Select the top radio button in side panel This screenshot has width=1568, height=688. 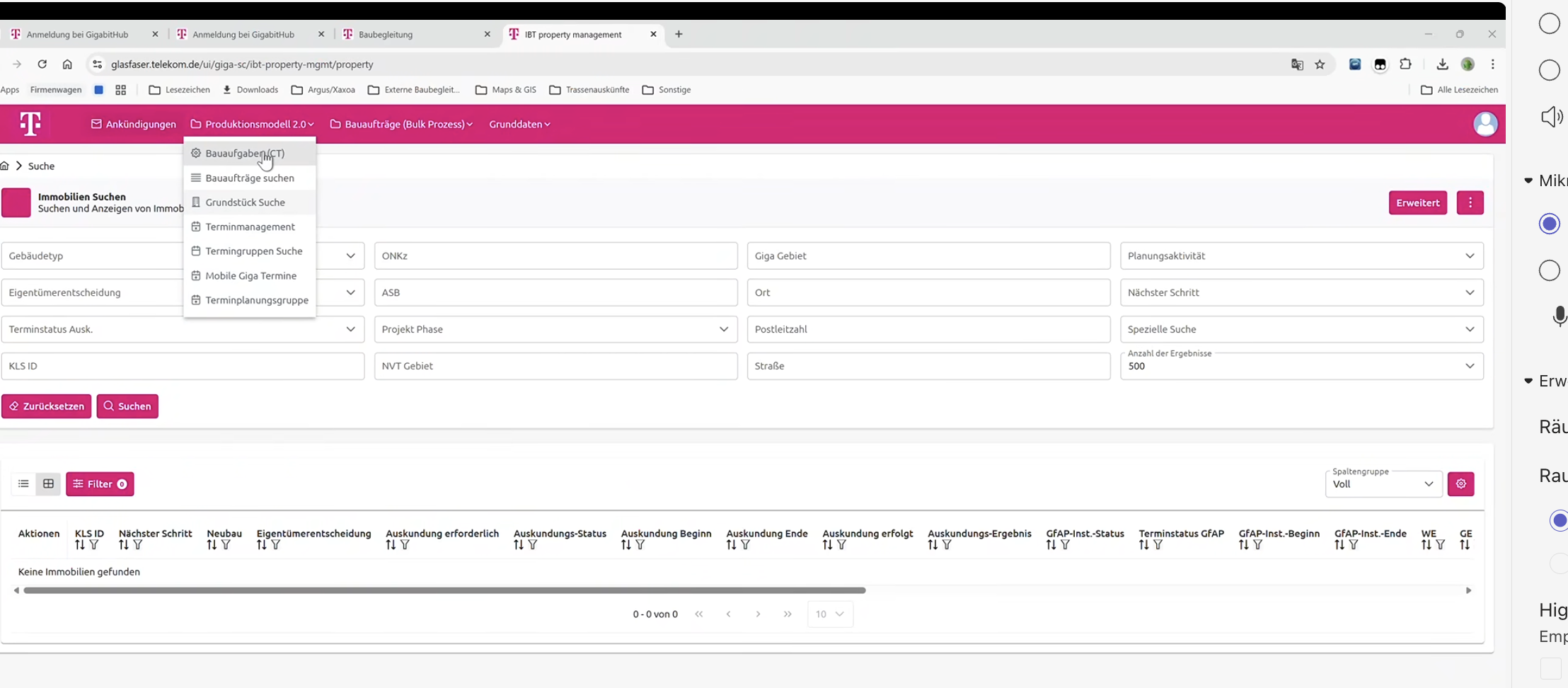pyautogui.click(x=1550, y=23)
